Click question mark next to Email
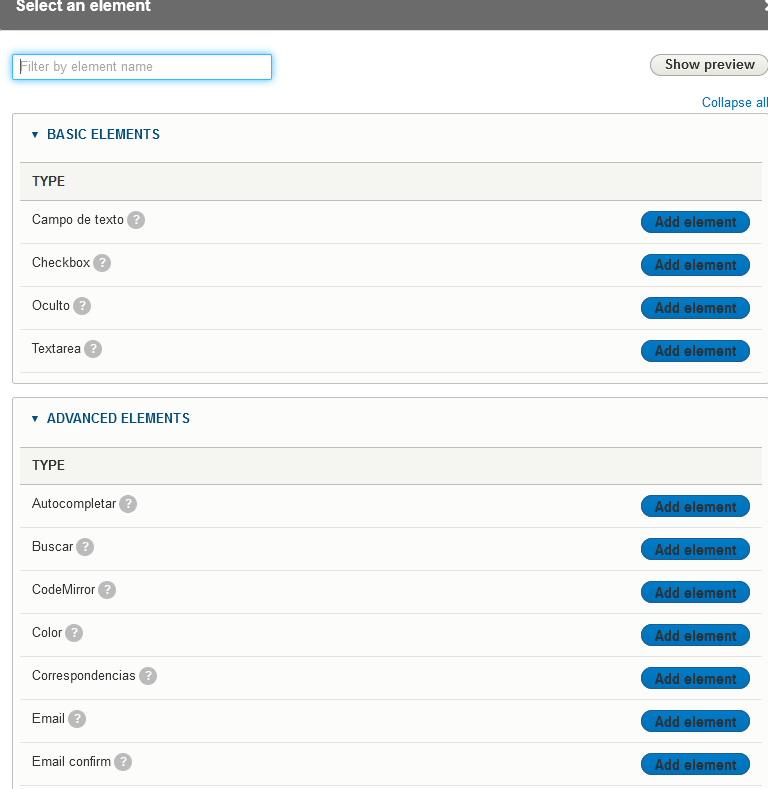The width and height of the screenshot is (768, 789). coord(77,719)
